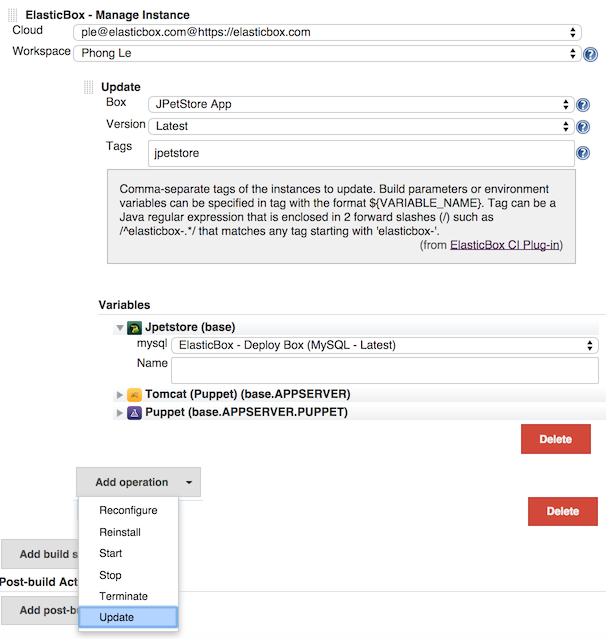
Task: Click the help icon next to Version
Action: (583, 127)
